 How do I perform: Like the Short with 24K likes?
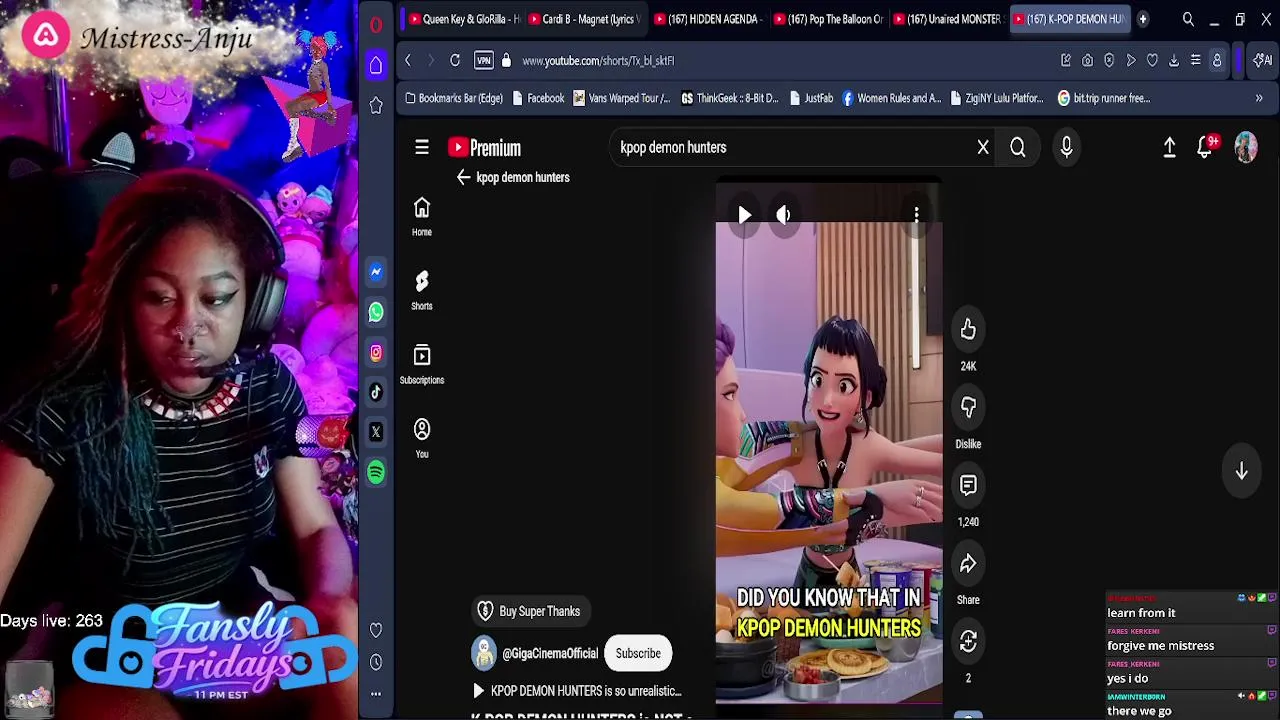tap(968, 330)
